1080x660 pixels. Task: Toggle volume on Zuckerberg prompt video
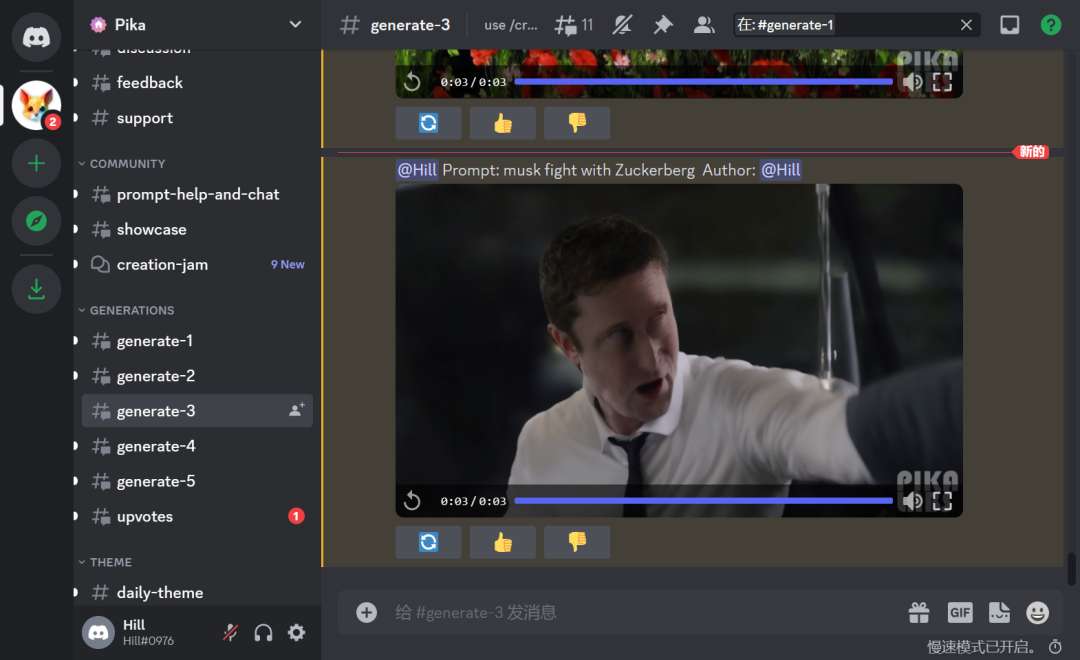pyautogui.click(x=913, y=501)
